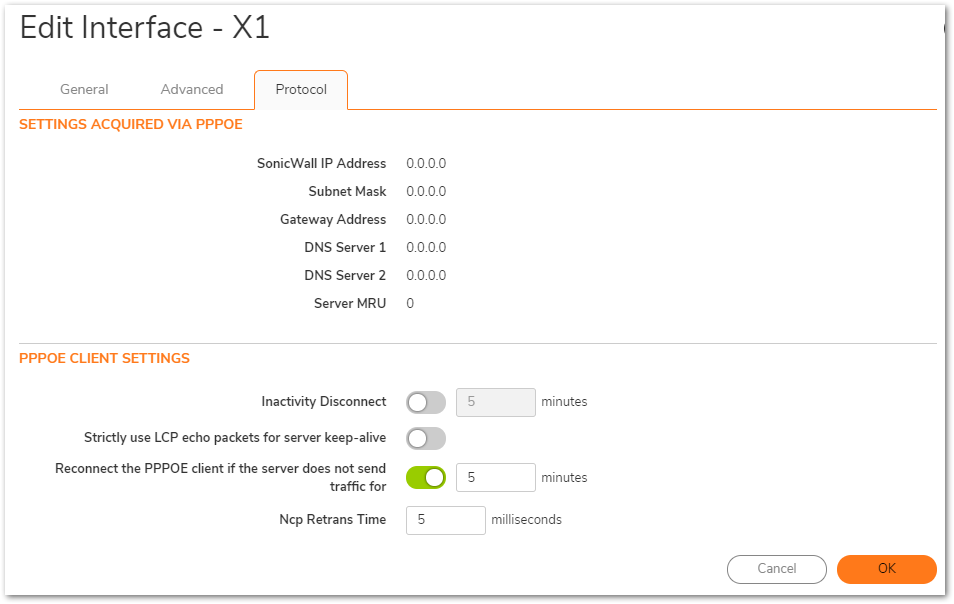This screenshot has height=604, width=954.
Task: Click the Server MRU value
Action: pos(410,304)
